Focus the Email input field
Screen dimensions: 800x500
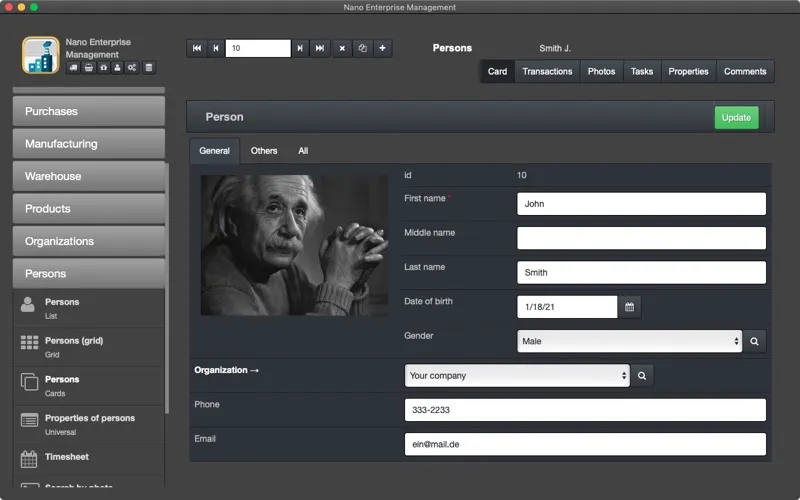coord(585,444)
